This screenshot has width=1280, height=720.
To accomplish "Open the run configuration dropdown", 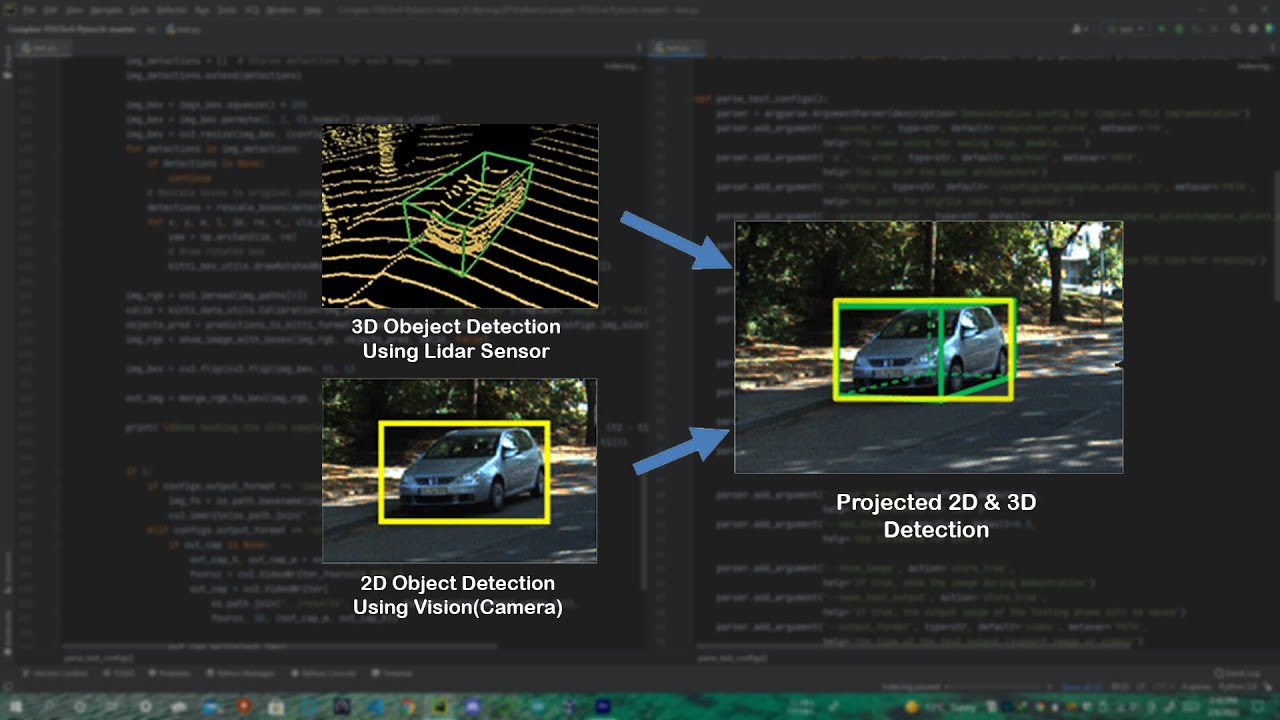I will point(1127,29).
